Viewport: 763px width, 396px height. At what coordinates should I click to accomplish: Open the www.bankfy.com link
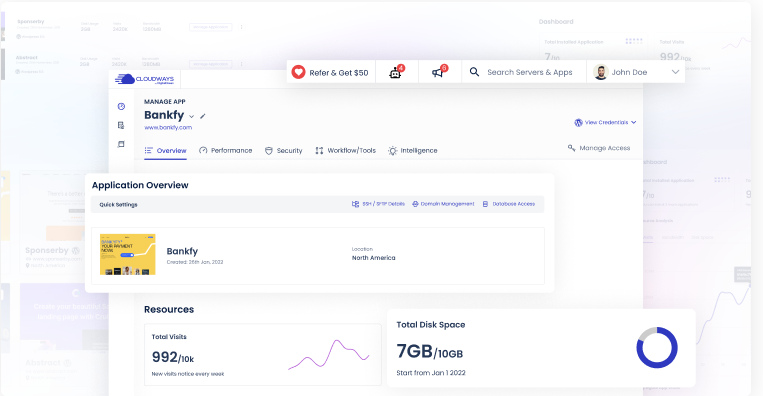click(x=168, y=127)
